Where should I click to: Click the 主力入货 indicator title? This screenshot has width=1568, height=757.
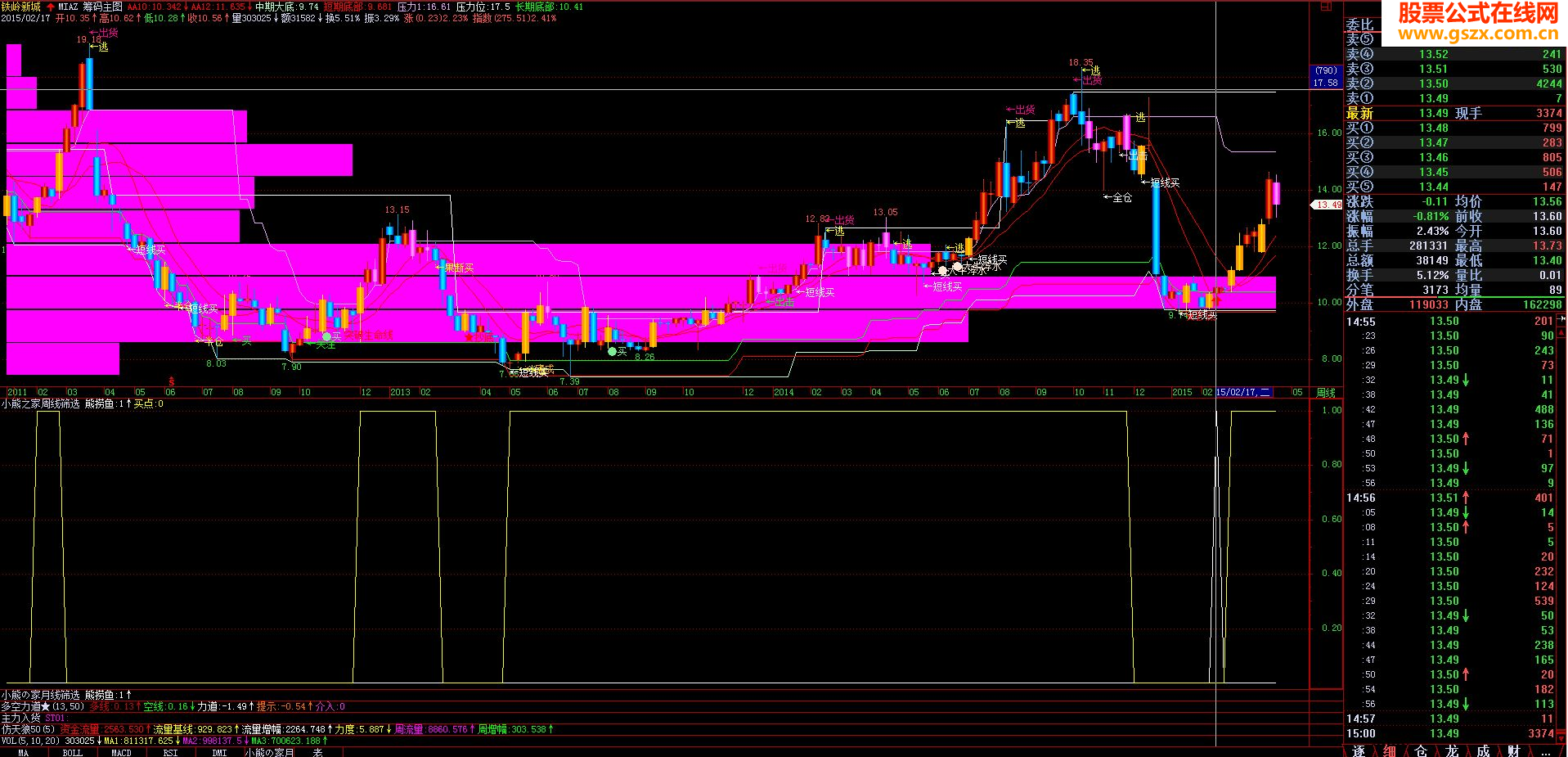pos(20,718)
